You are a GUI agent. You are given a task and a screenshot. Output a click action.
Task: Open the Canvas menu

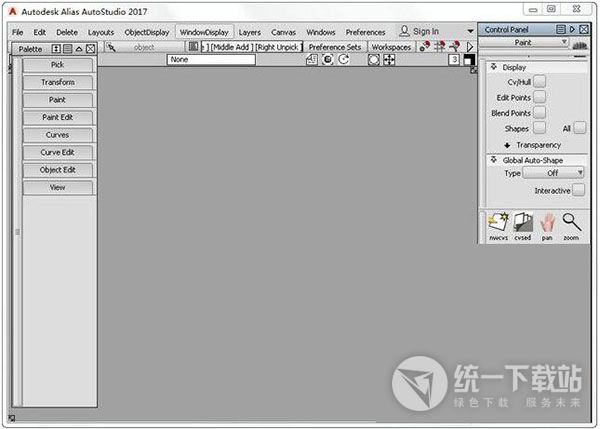(284, 32)
